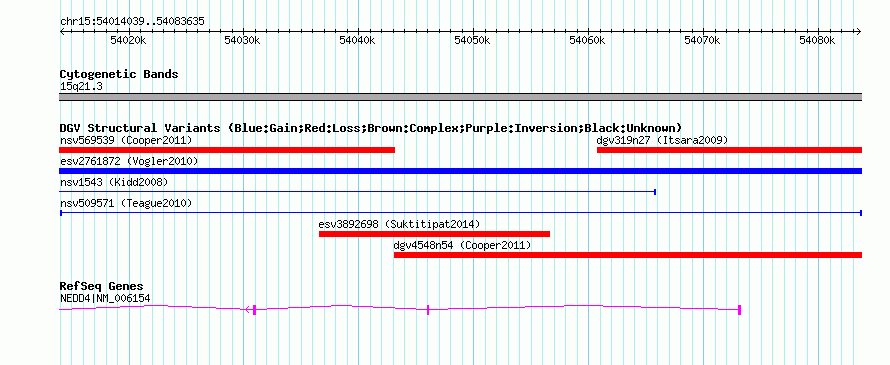
Task: Open the dgv319n27 (Itsara2009) variant label
Action: [662, 140]
